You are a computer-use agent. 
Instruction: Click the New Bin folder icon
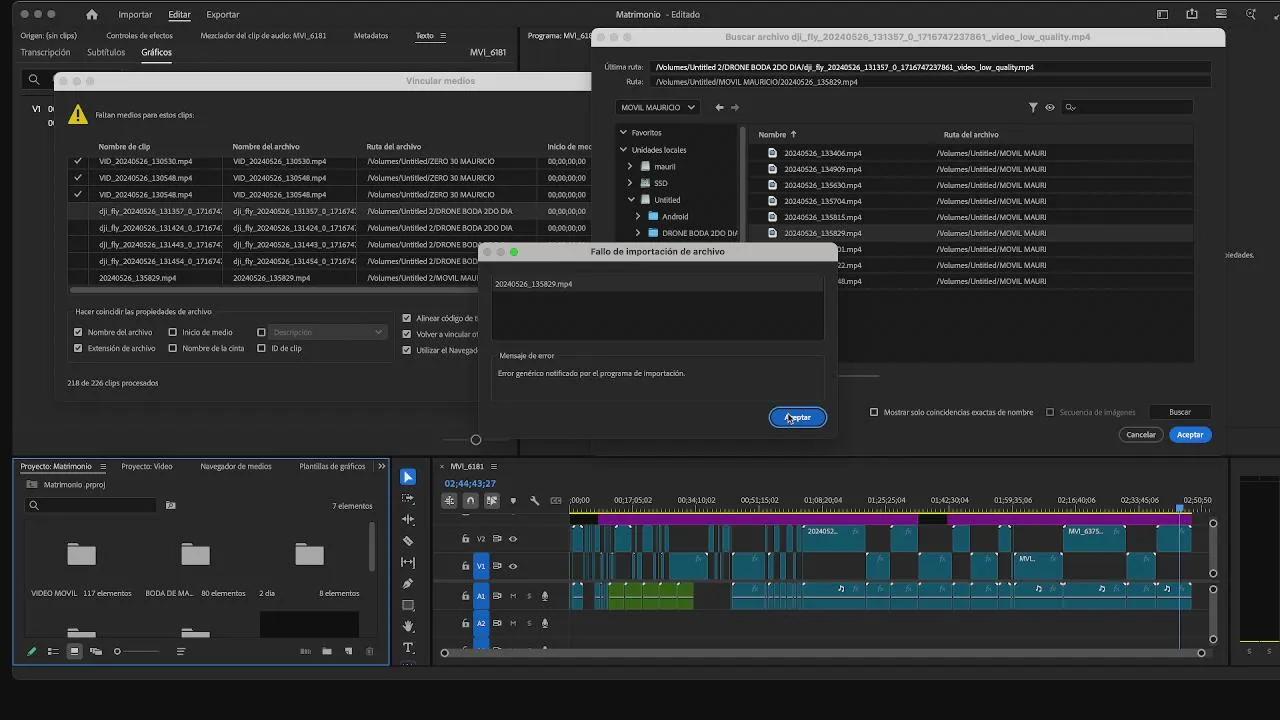click(x=327, y=651)
